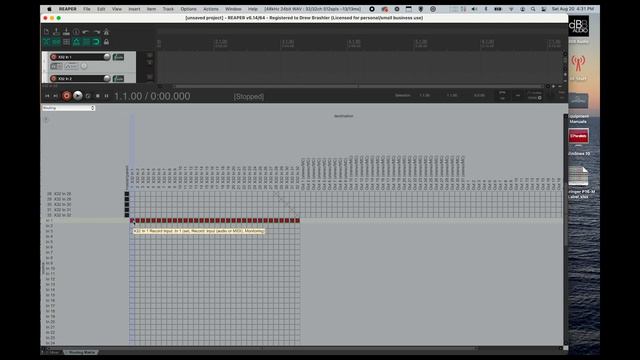Toggle auto-crossfade toolbar icon
The width and height of the screenshot is (640, 360).
pos(46,42)
